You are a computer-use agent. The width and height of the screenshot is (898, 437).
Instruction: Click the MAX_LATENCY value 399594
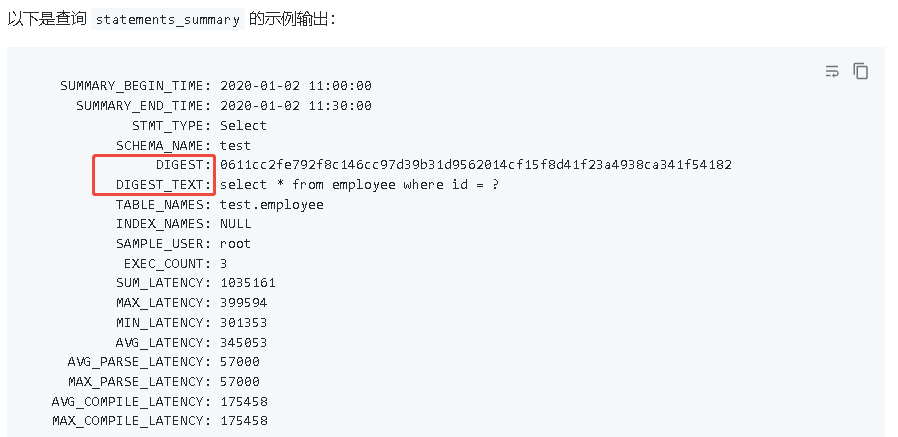243,302
